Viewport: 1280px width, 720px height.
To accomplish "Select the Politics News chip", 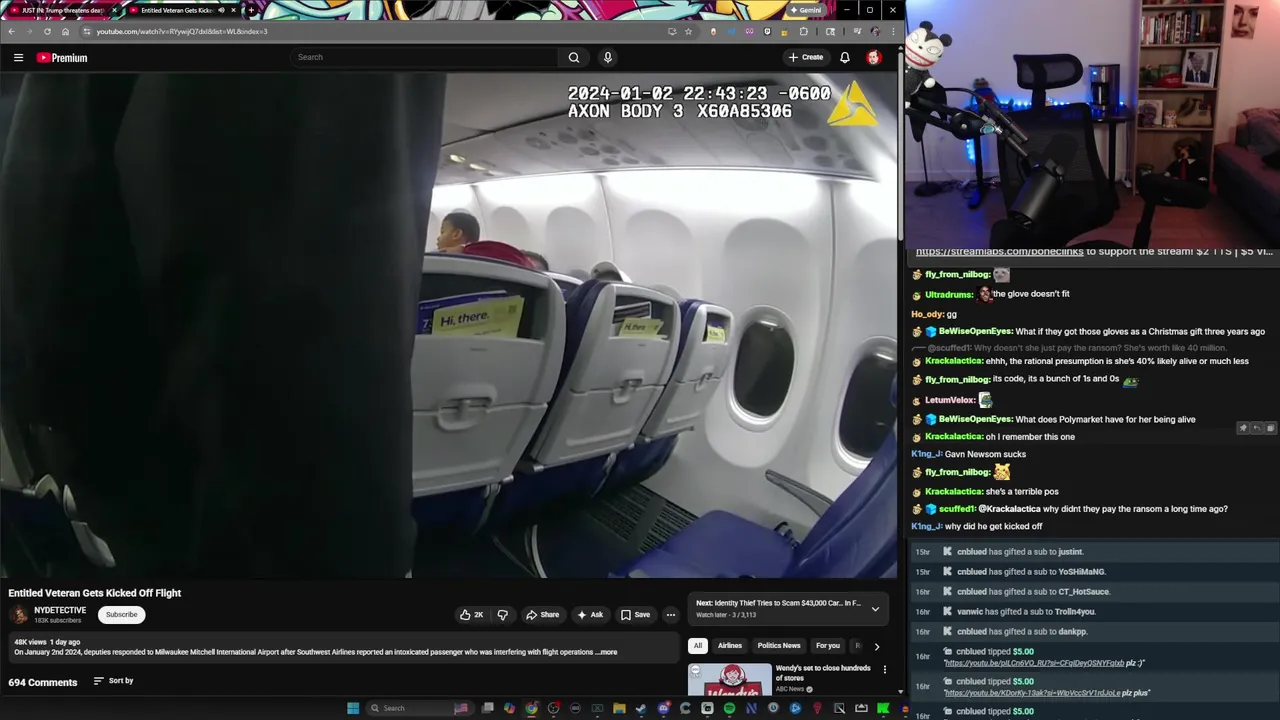I will click(779, 646).
